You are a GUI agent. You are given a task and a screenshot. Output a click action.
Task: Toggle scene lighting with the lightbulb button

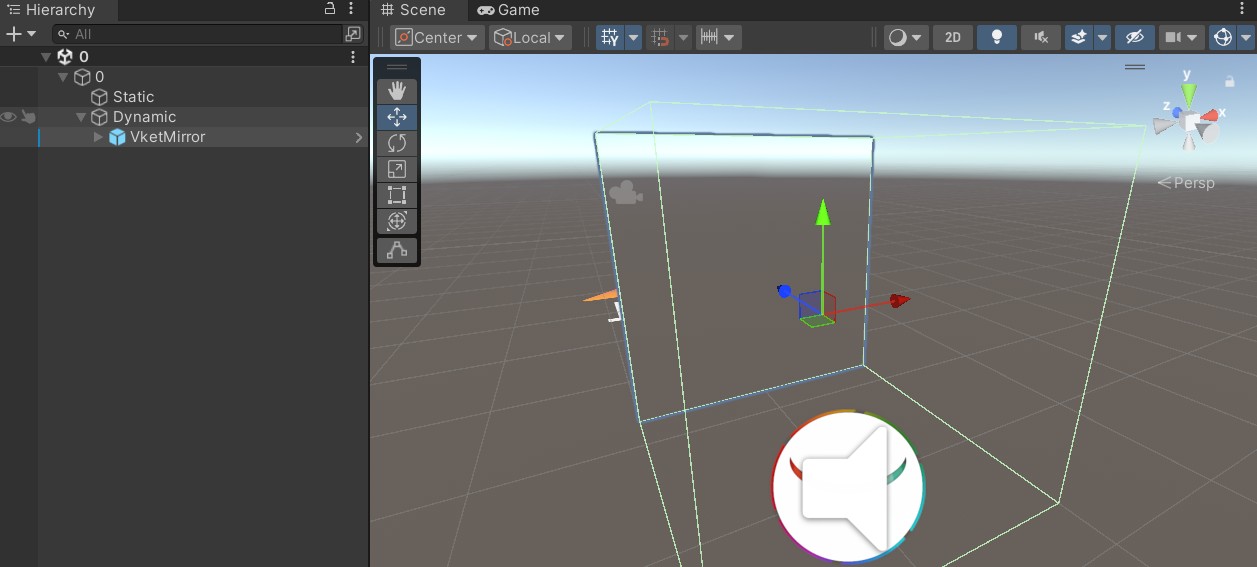[996, 37]
